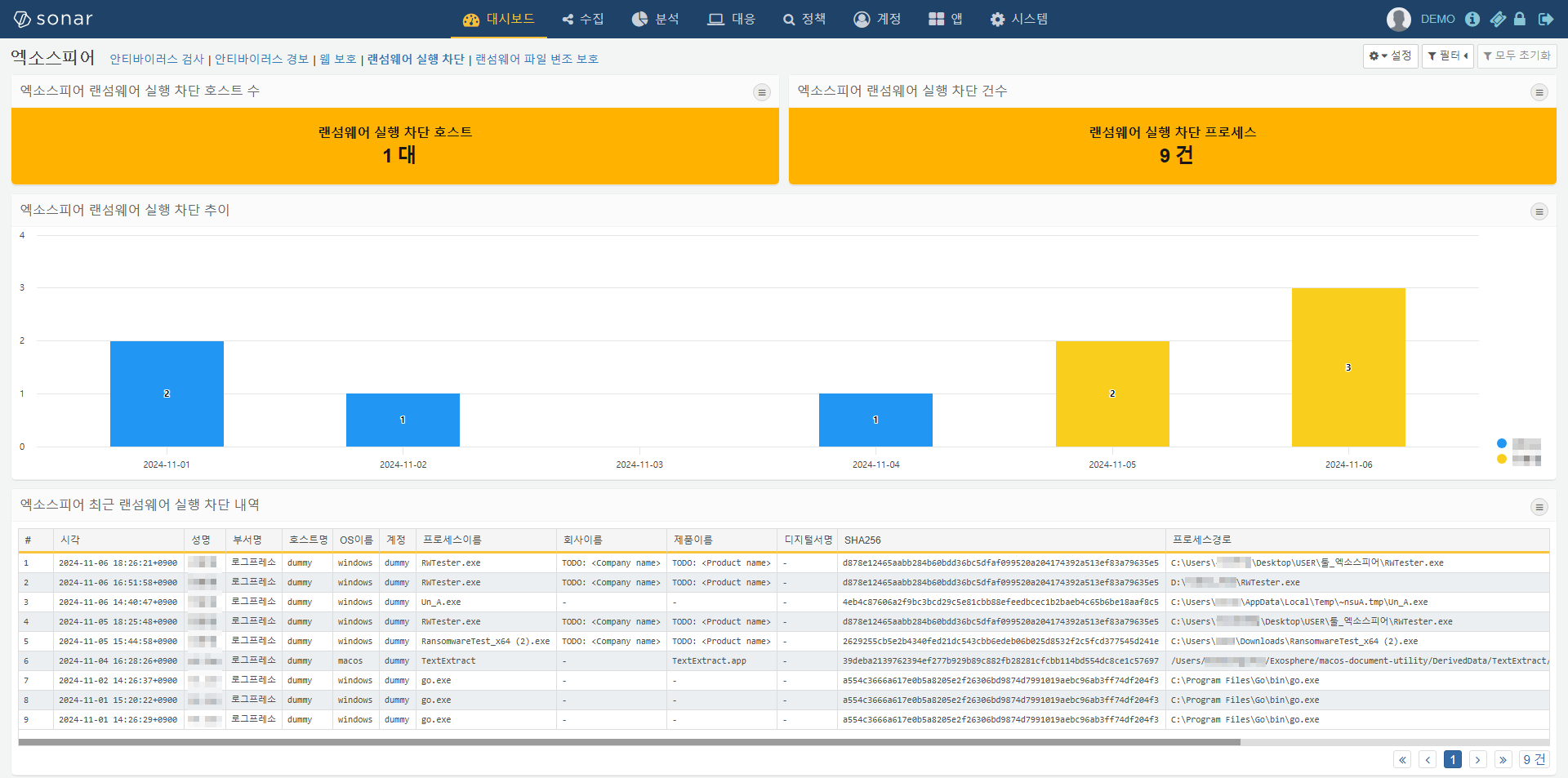This screenshot has height=778, width=1568.
Task: Open the 웹 보호 link
Action: pos(338,59)
